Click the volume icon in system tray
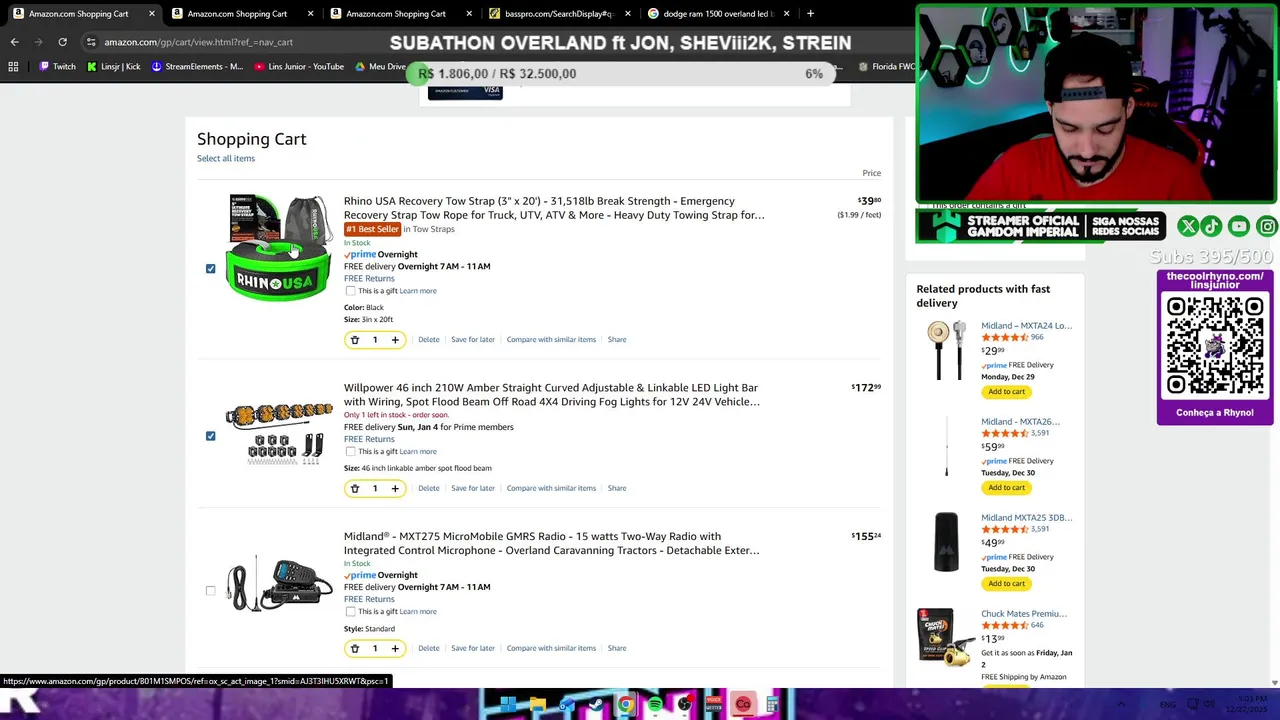This screenshot has height=720, width=1280. pos(1209,705)
